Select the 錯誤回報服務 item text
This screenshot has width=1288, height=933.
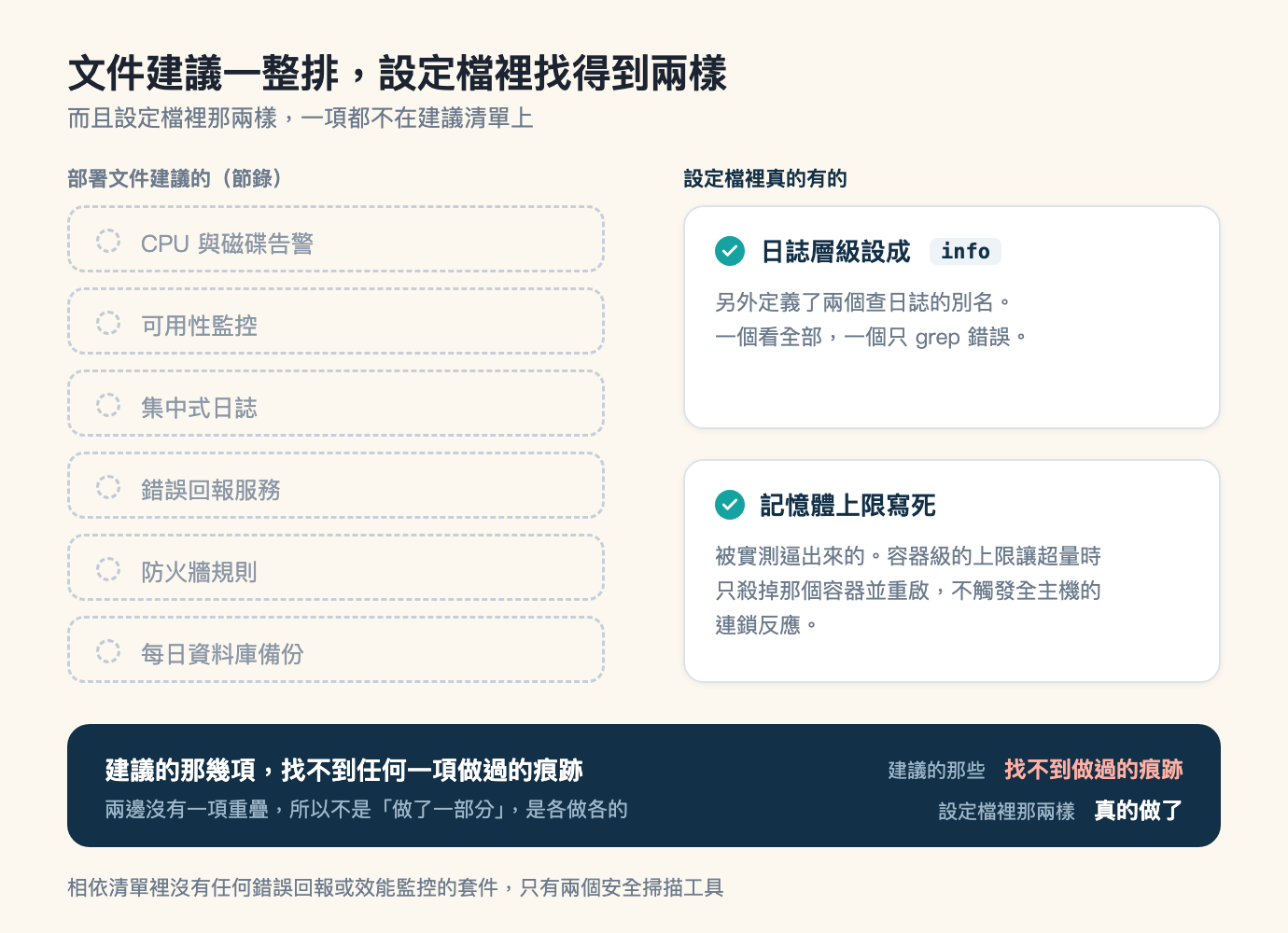211,490
